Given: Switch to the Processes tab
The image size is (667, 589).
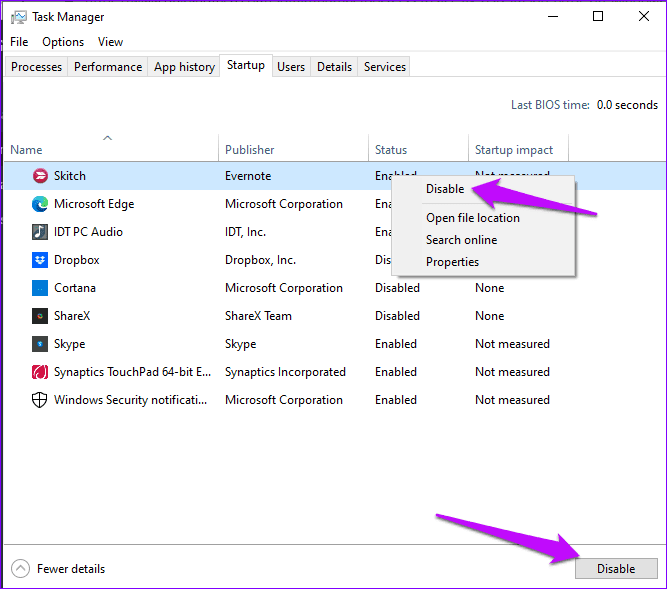Looking at the screenshot, I should (x=36, y=67).
